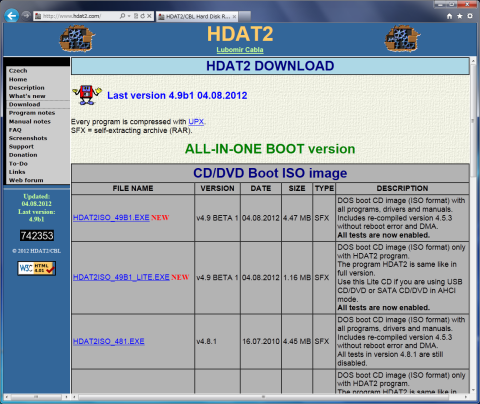Open the Donation sidebar entry
480x404 pixels.
23,155
